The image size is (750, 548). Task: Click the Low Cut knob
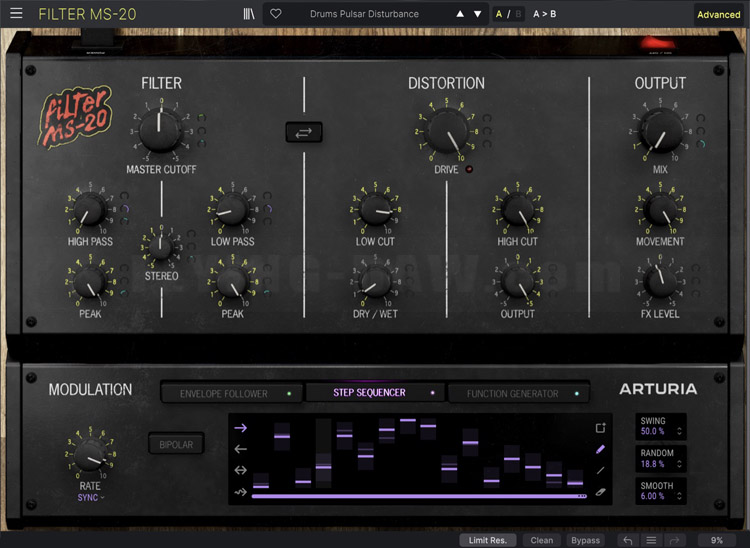pyautogui.click(x=375, y=209)
